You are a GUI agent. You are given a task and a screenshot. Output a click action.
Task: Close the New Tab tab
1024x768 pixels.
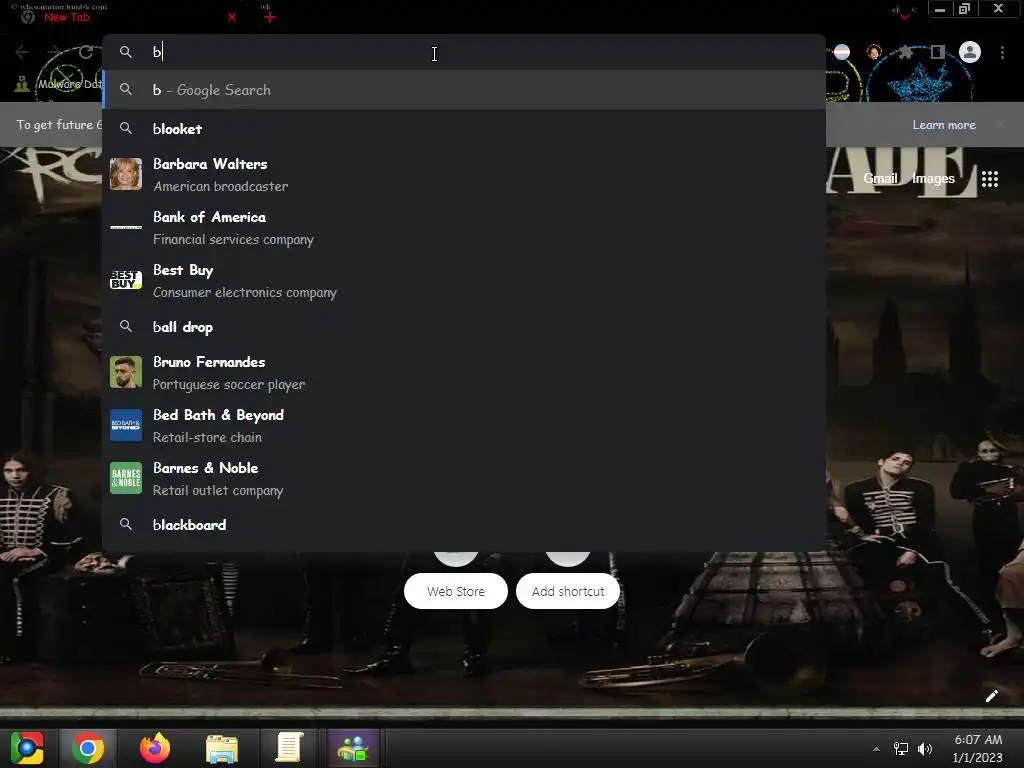click(x=232, y=18)
